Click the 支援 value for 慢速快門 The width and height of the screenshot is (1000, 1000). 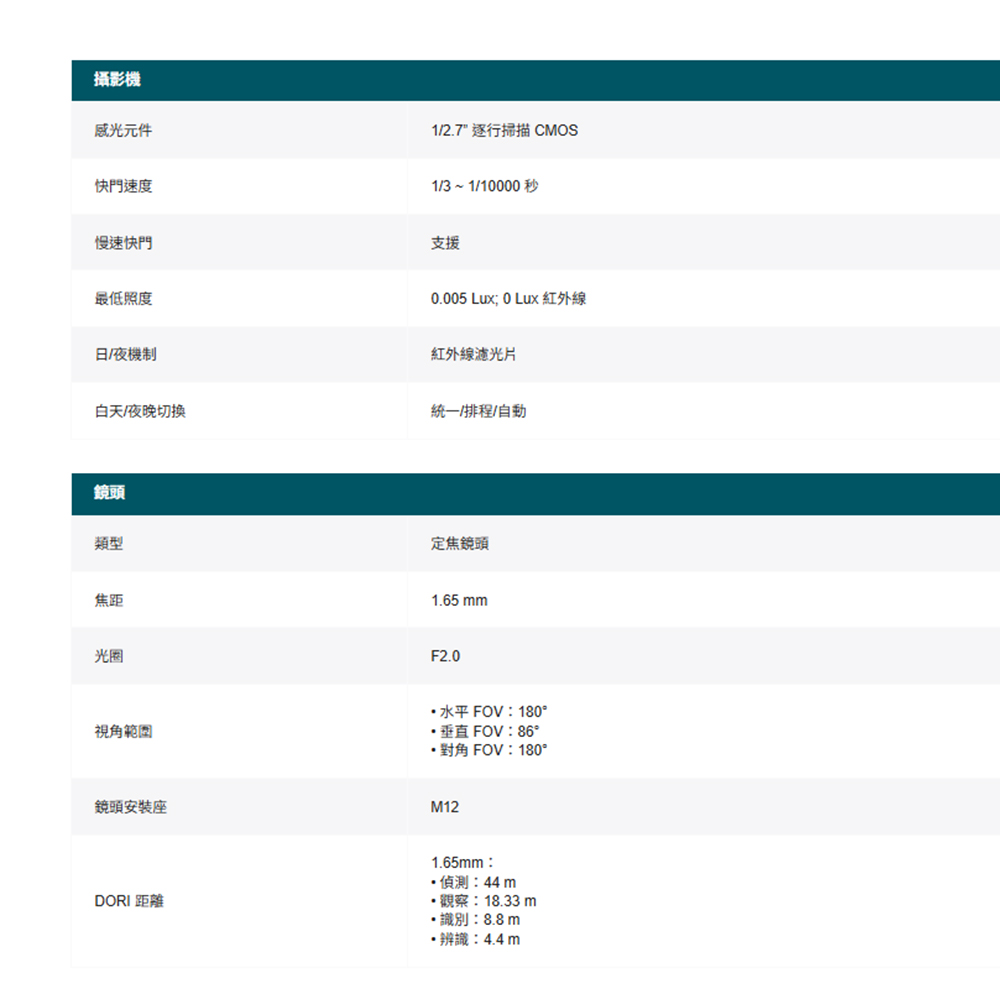tap(445, 243)
